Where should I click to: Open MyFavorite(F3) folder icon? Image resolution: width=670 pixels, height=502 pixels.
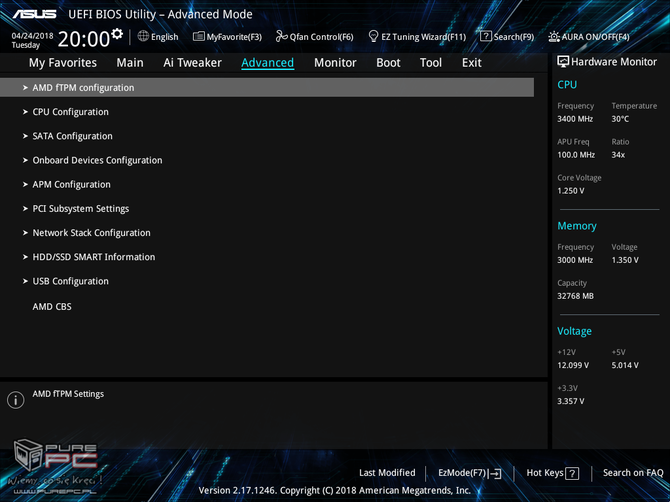(x=198, y=36)
